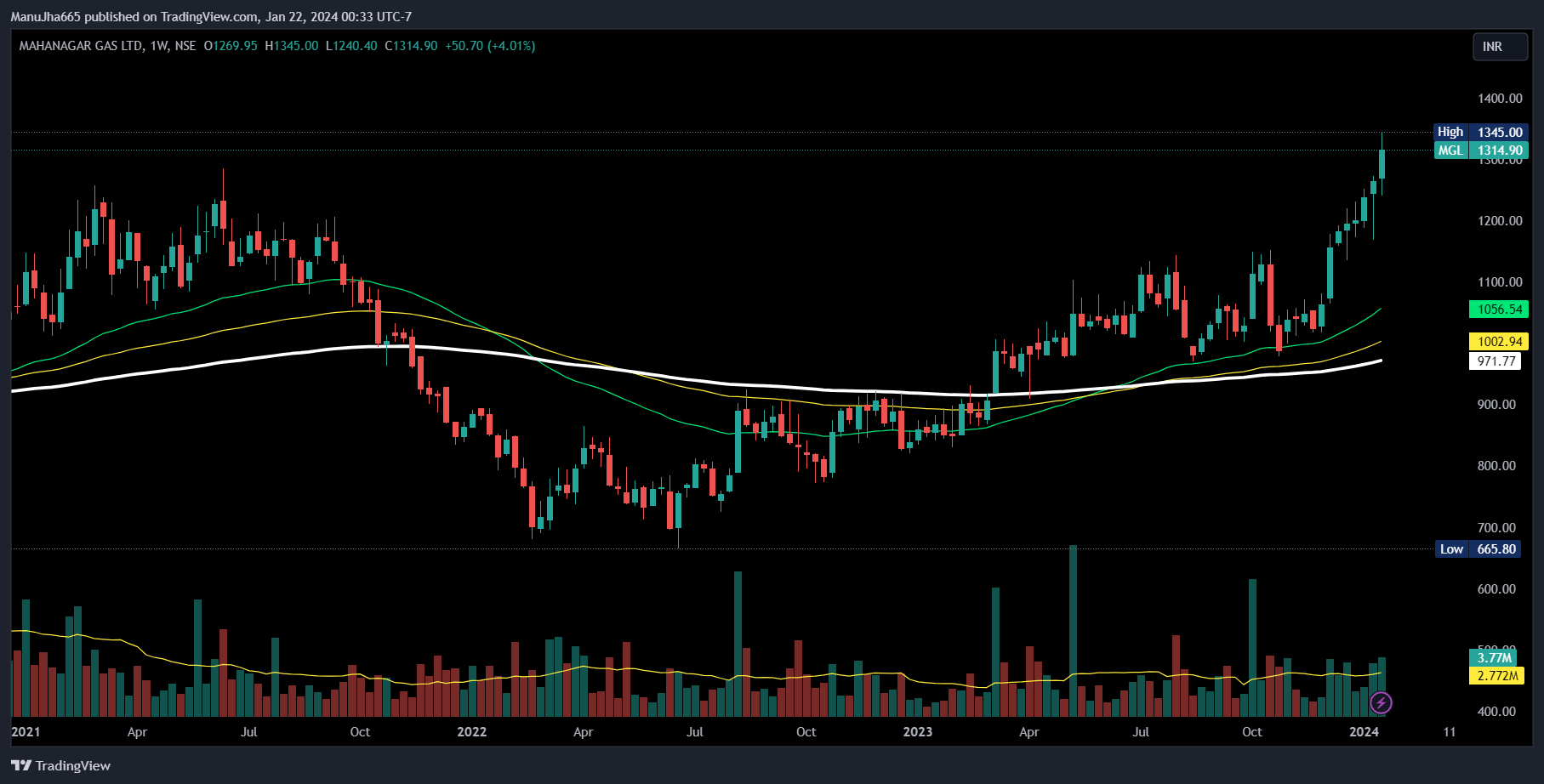The width and height of the screenshot is (1544, 784).
Task: Click the 2021 time axis label
Action: click(x=26, y=732)
